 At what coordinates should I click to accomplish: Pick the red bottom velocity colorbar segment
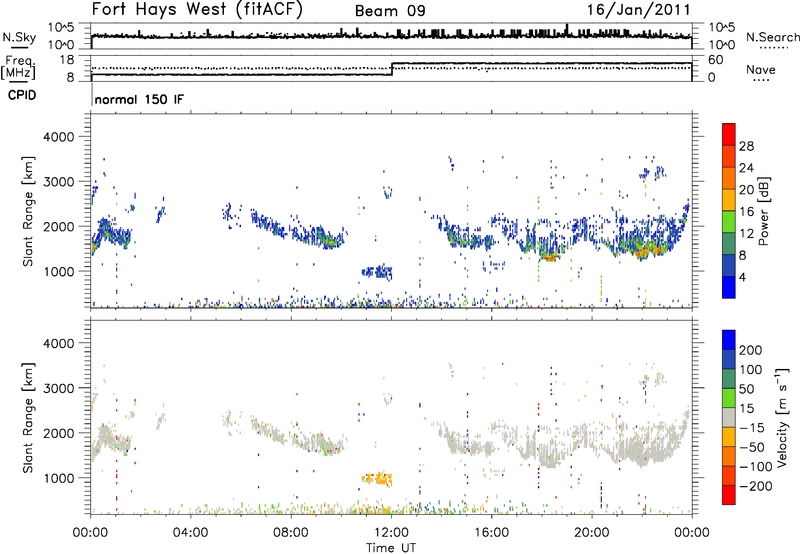pyautogui.click(x=729, y=495)
